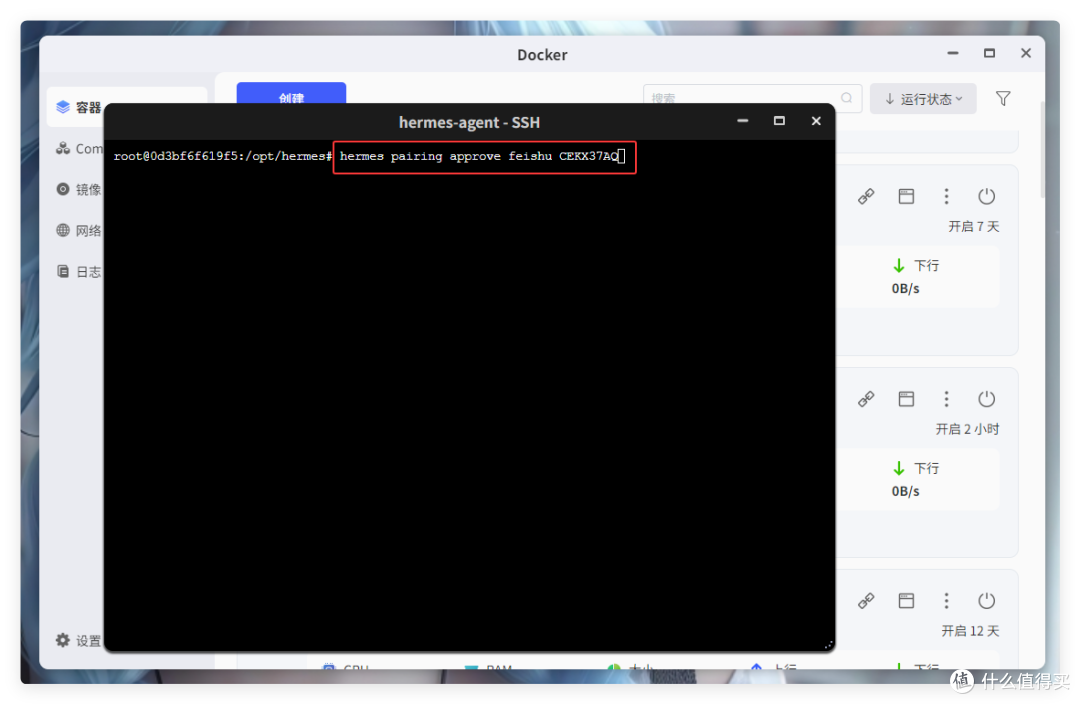The width and height of the screenshot is (1080, 704).
Task: Minimize the Docker window
Action: 953,53
